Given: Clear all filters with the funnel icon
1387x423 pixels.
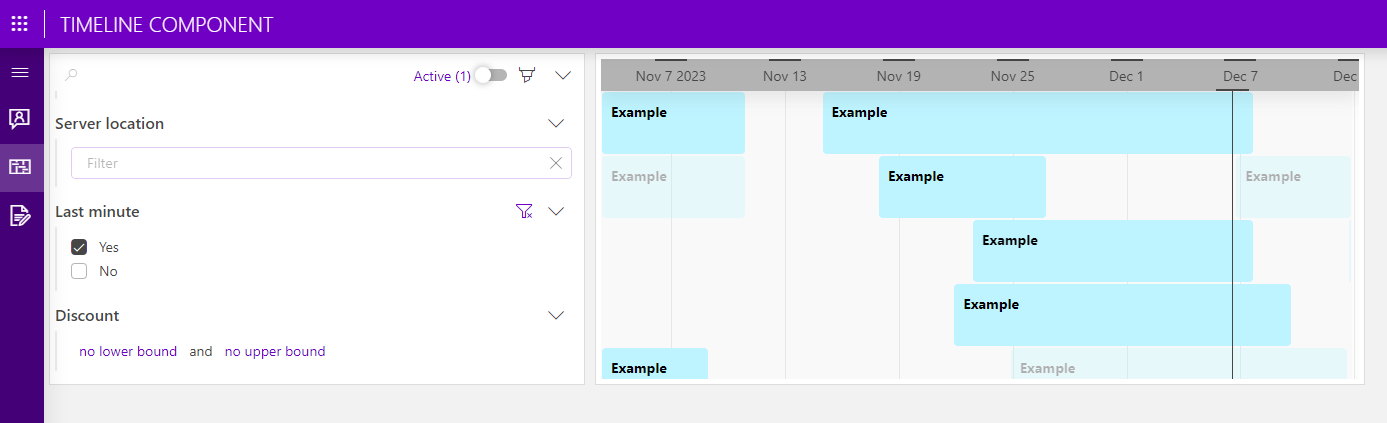Looking at the screenshot, I should point(528,75).
